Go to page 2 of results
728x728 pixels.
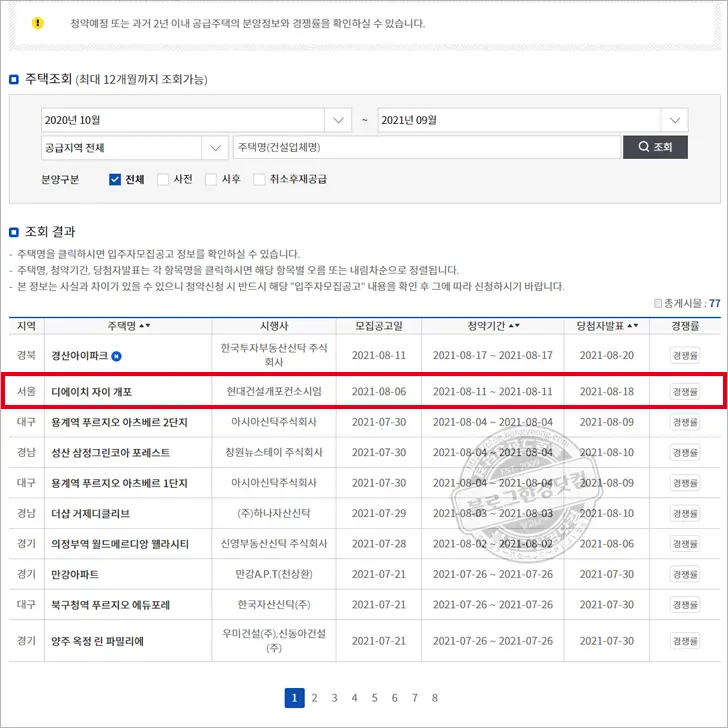(314, 698)
